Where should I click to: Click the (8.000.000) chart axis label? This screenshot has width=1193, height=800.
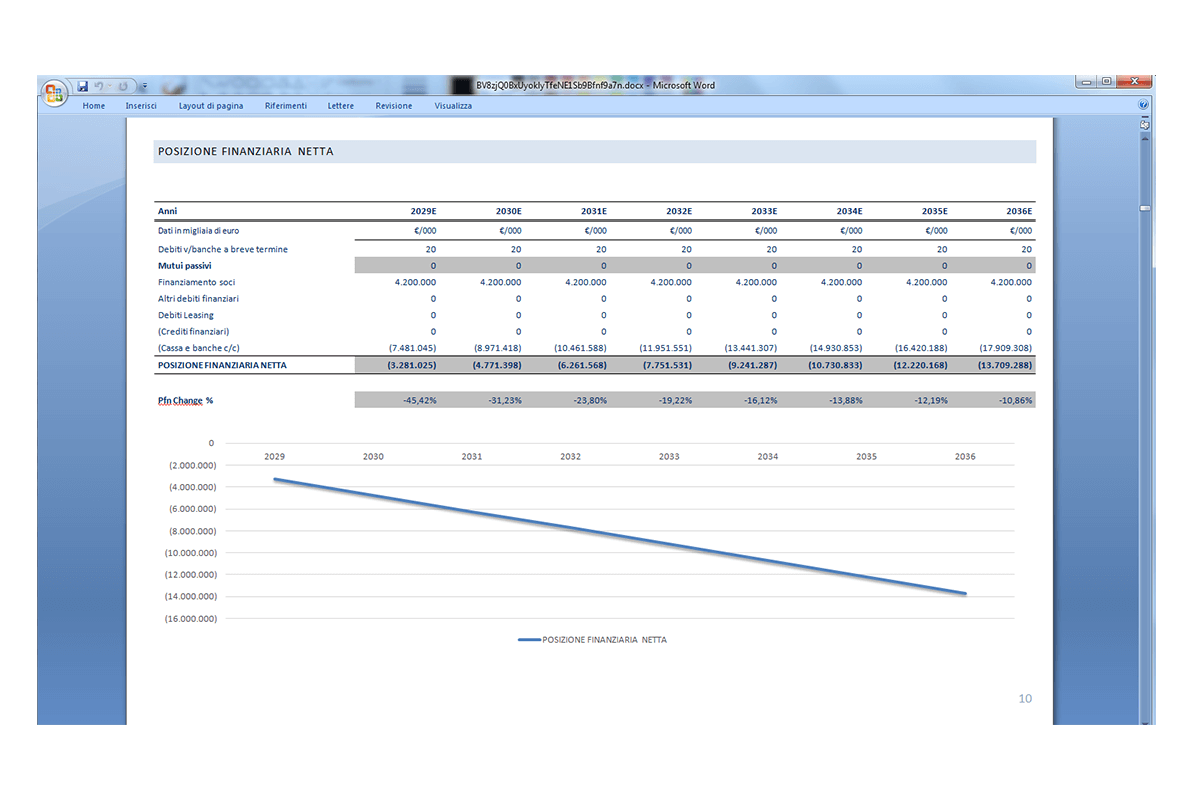coord(192,531)
